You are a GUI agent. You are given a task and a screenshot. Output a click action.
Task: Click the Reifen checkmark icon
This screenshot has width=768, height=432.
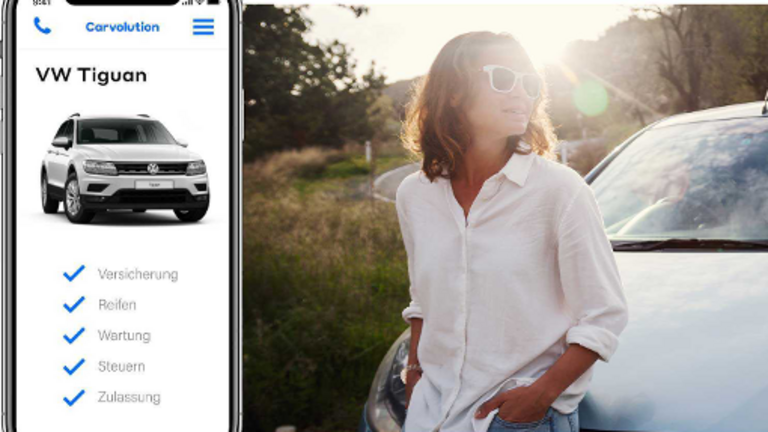pyautogui.click(x=74, y=304)
